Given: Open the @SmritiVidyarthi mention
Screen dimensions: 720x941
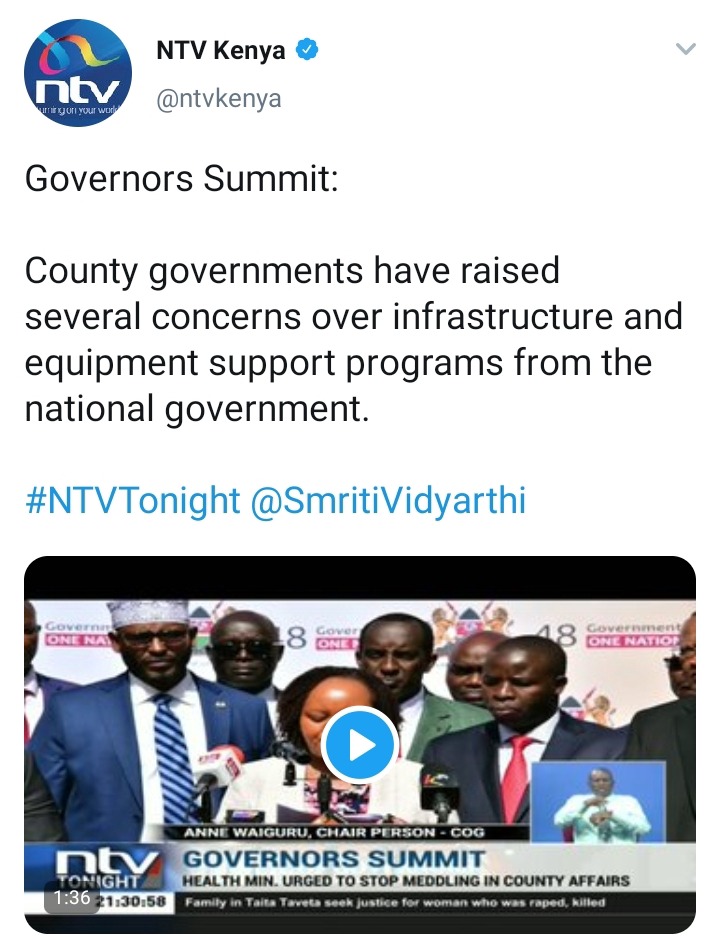Looking at the screenshot, I should [x=387, y=501].
